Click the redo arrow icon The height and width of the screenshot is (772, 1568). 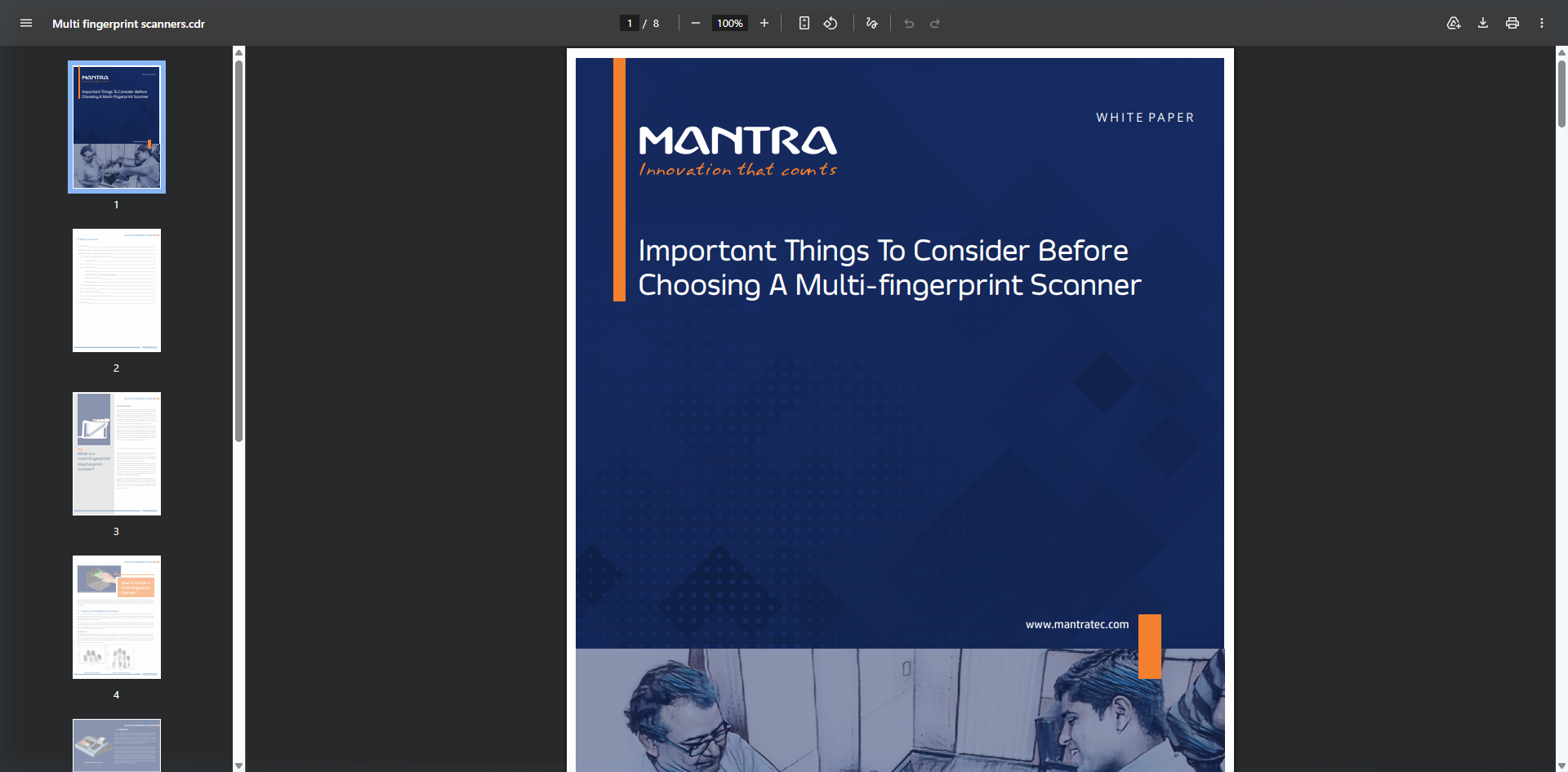[935, 23]
